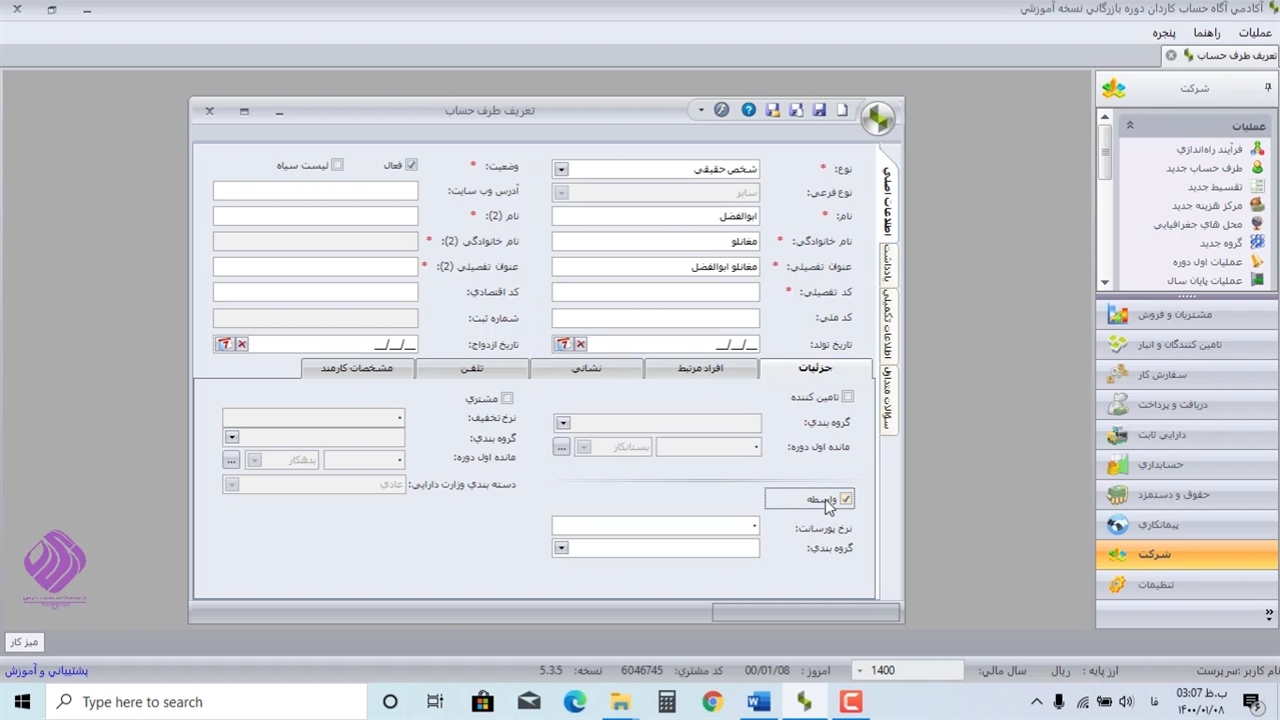Click the round green application logo button

(878, 119)
